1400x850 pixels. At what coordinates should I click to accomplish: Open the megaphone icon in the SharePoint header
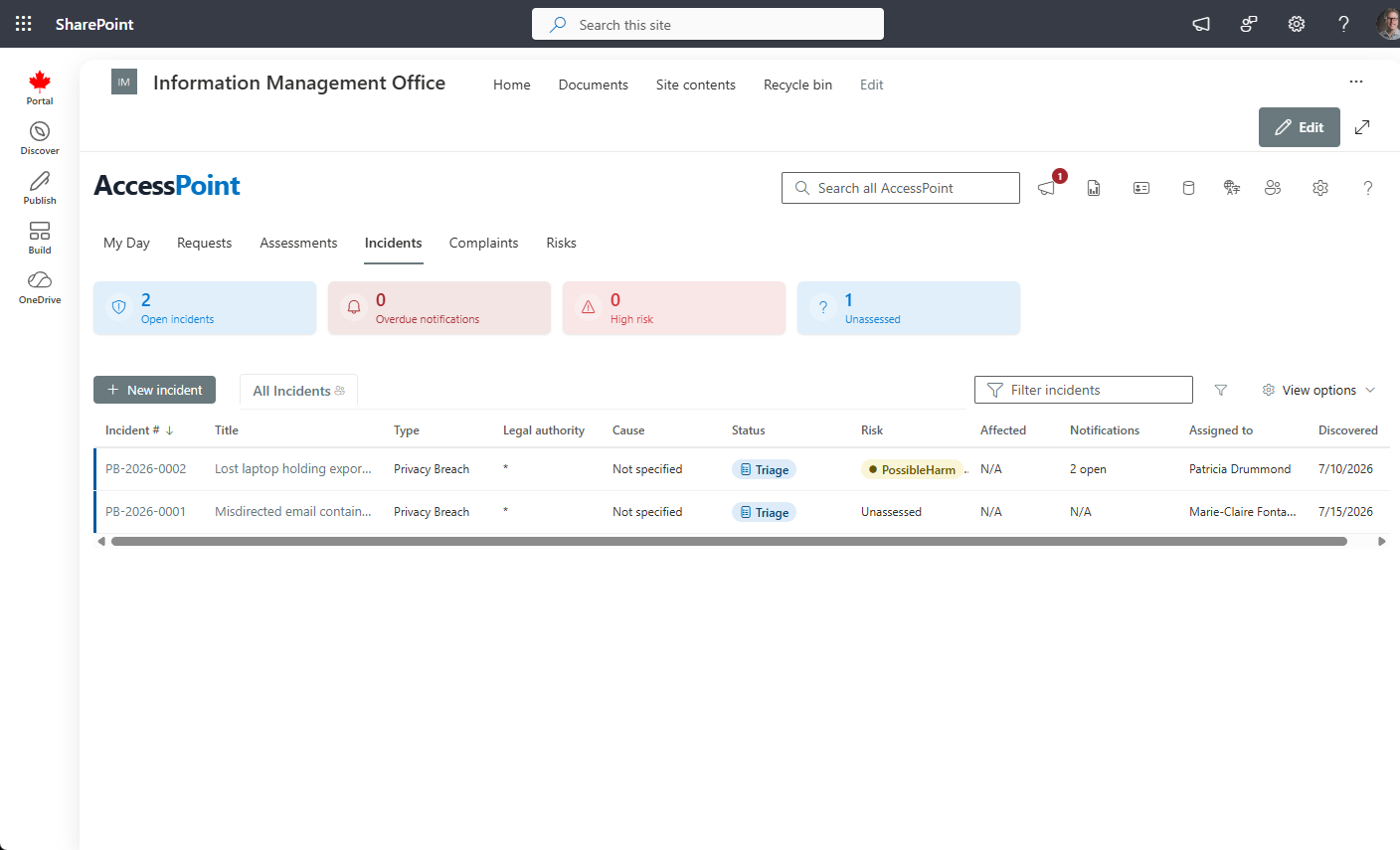(1201, 24)
